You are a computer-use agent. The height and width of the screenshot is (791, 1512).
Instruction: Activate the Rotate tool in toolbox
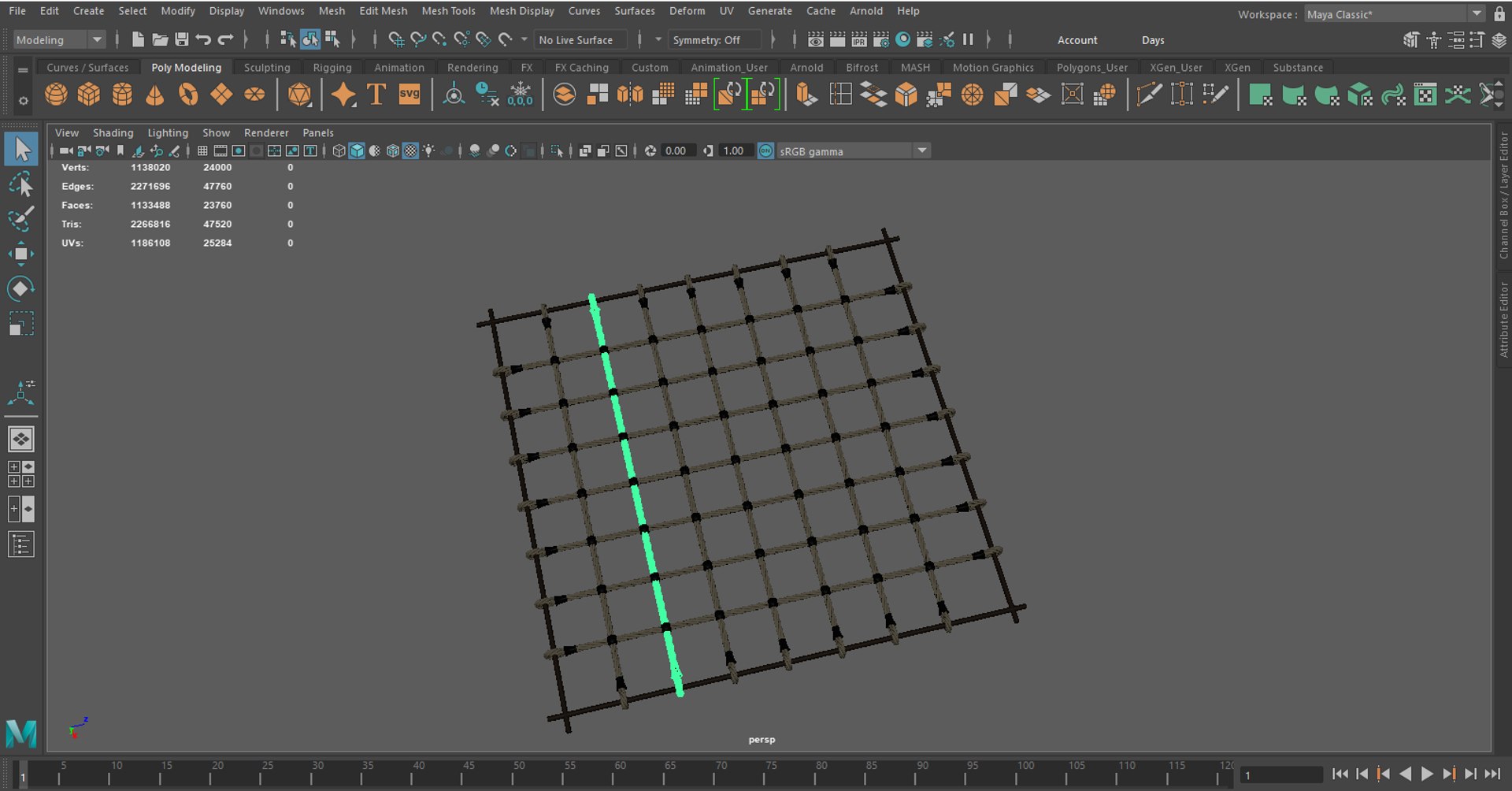coord(21,288)
